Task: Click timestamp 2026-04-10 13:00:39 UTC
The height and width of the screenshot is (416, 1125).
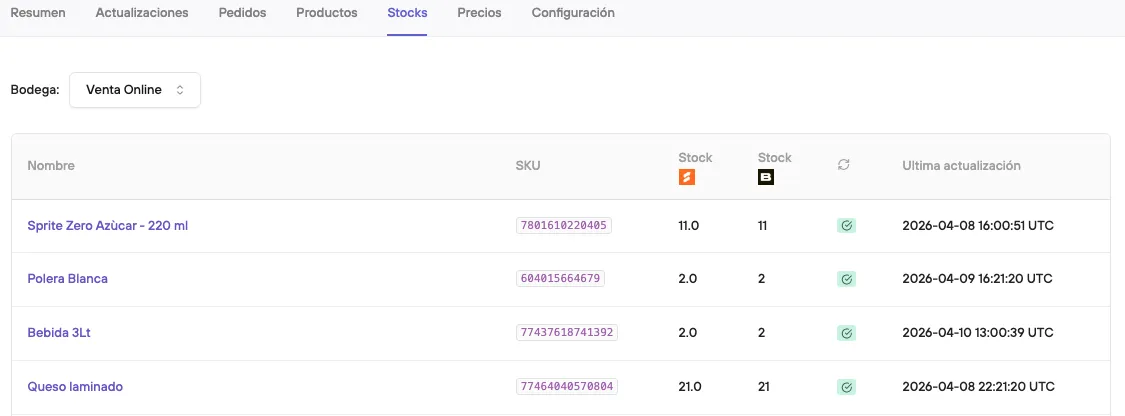Action: 978,333
